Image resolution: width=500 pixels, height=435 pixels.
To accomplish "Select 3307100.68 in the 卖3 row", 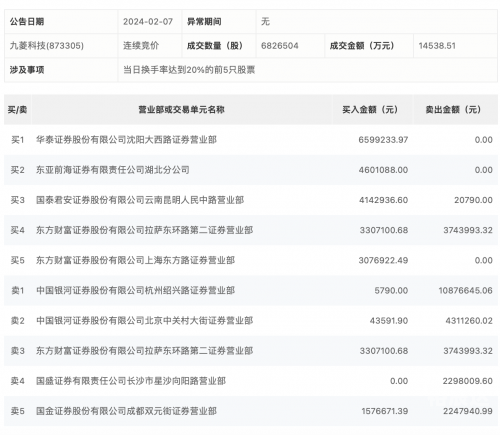I will (384, 351).
